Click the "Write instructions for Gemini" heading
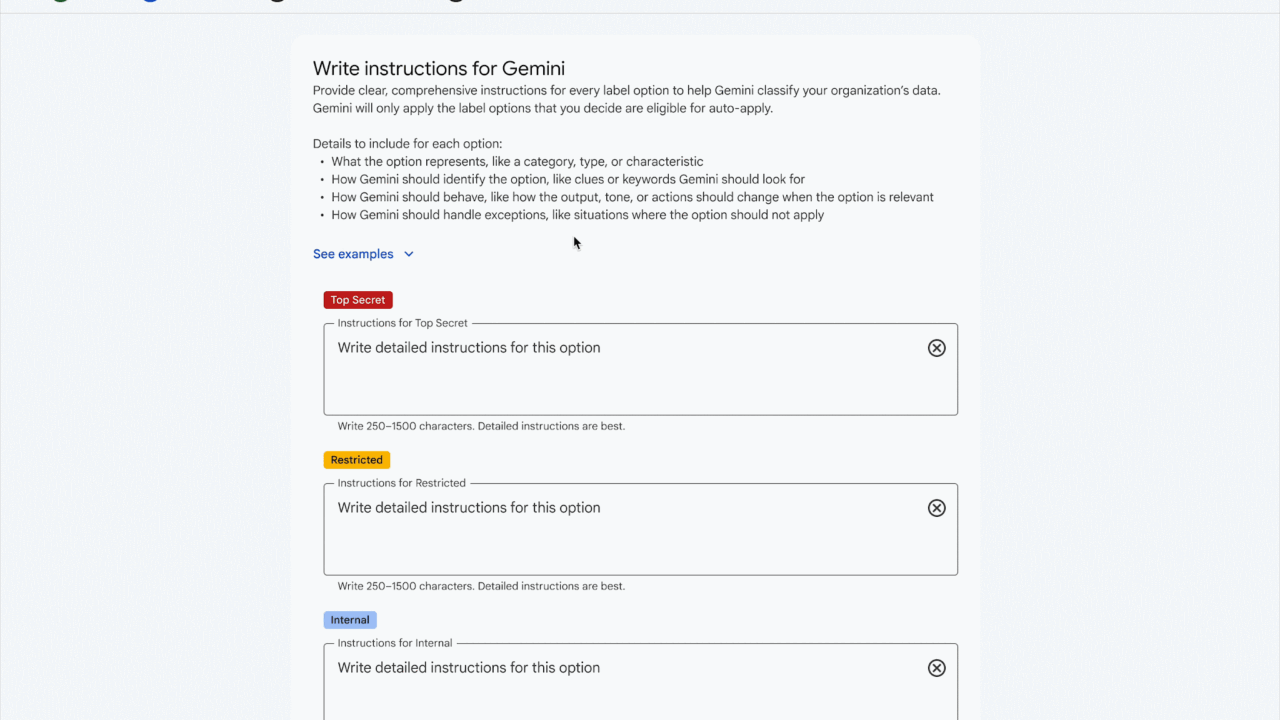 pyautogui.click(x=439, y=69)
